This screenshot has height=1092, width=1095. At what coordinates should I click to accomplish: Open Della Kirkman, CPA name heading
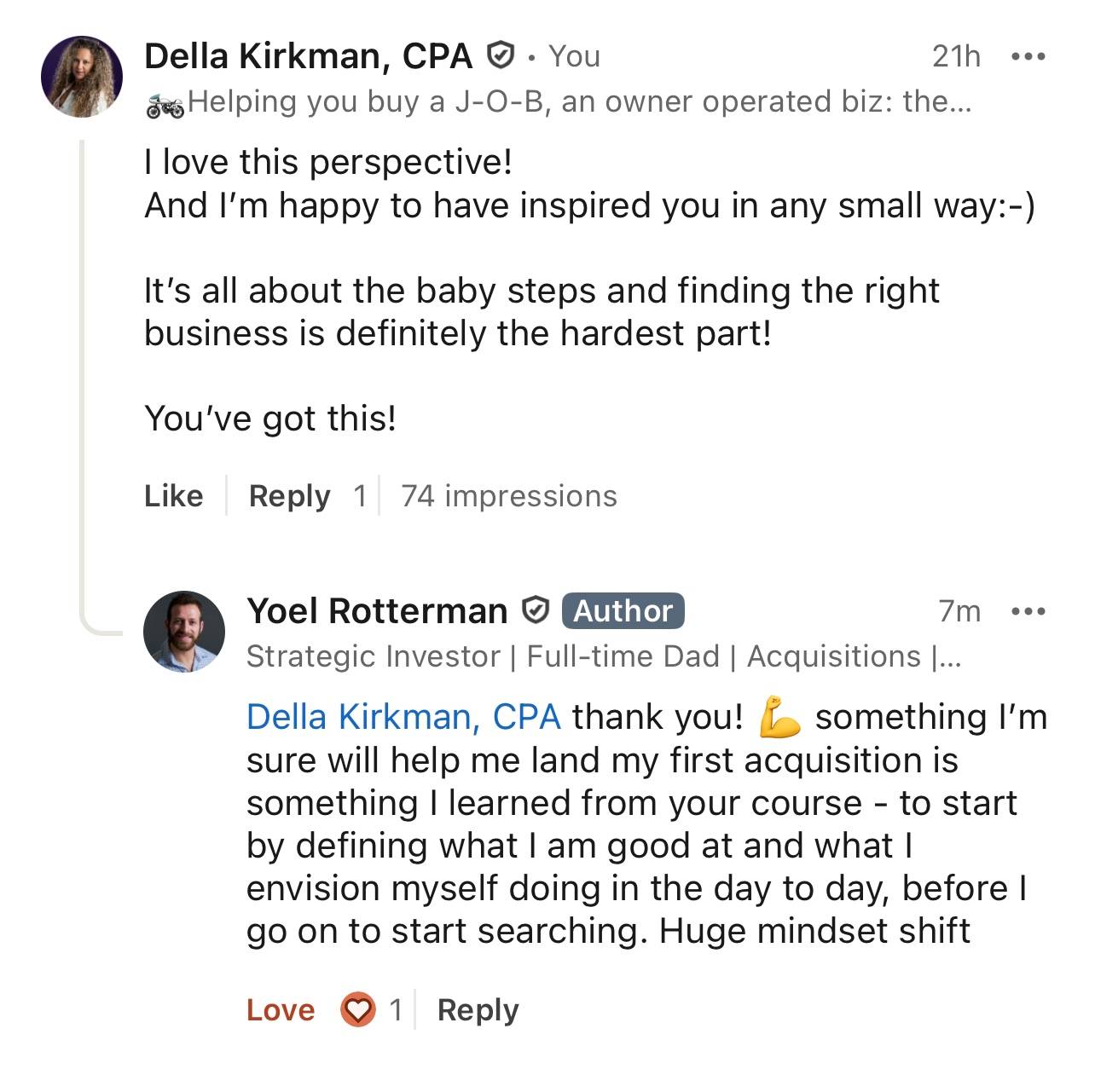[308, 56]
